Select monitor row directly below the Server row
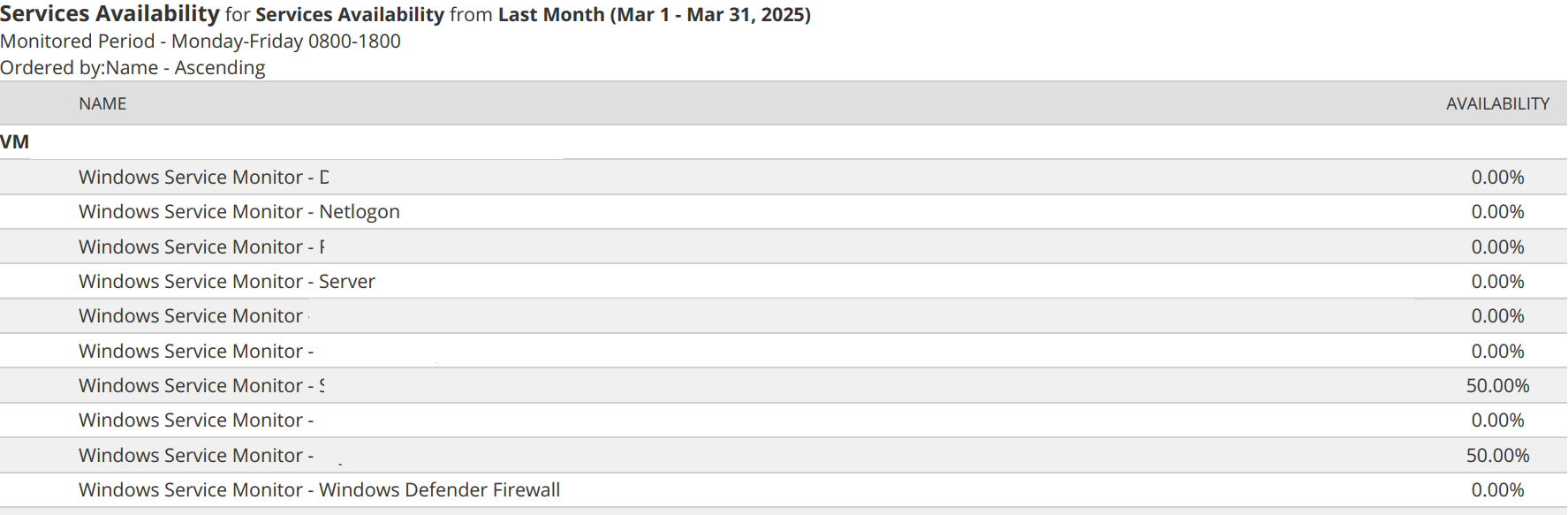The width and height of the screenshot is (1568, 515). point(194,316)
